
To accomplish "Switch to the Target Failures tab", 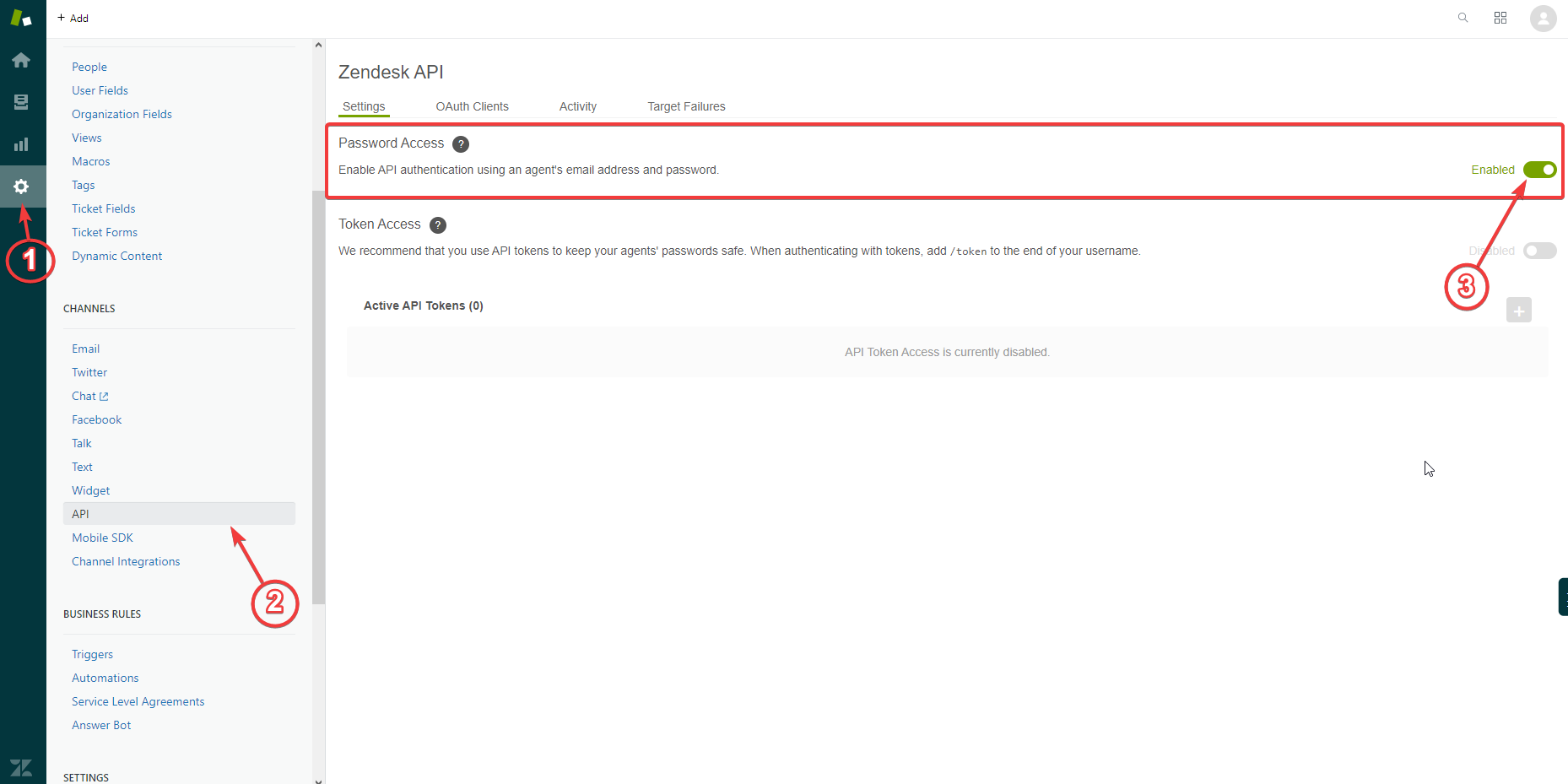I will pos(687,106).
